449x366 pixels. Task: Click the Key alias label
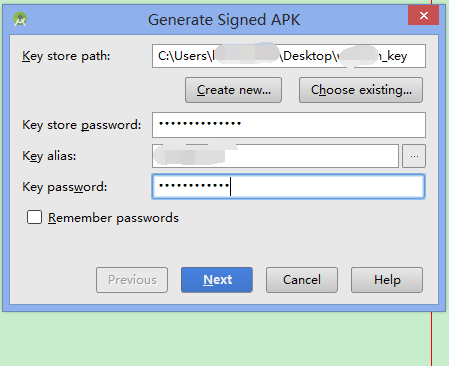(49, 156)
